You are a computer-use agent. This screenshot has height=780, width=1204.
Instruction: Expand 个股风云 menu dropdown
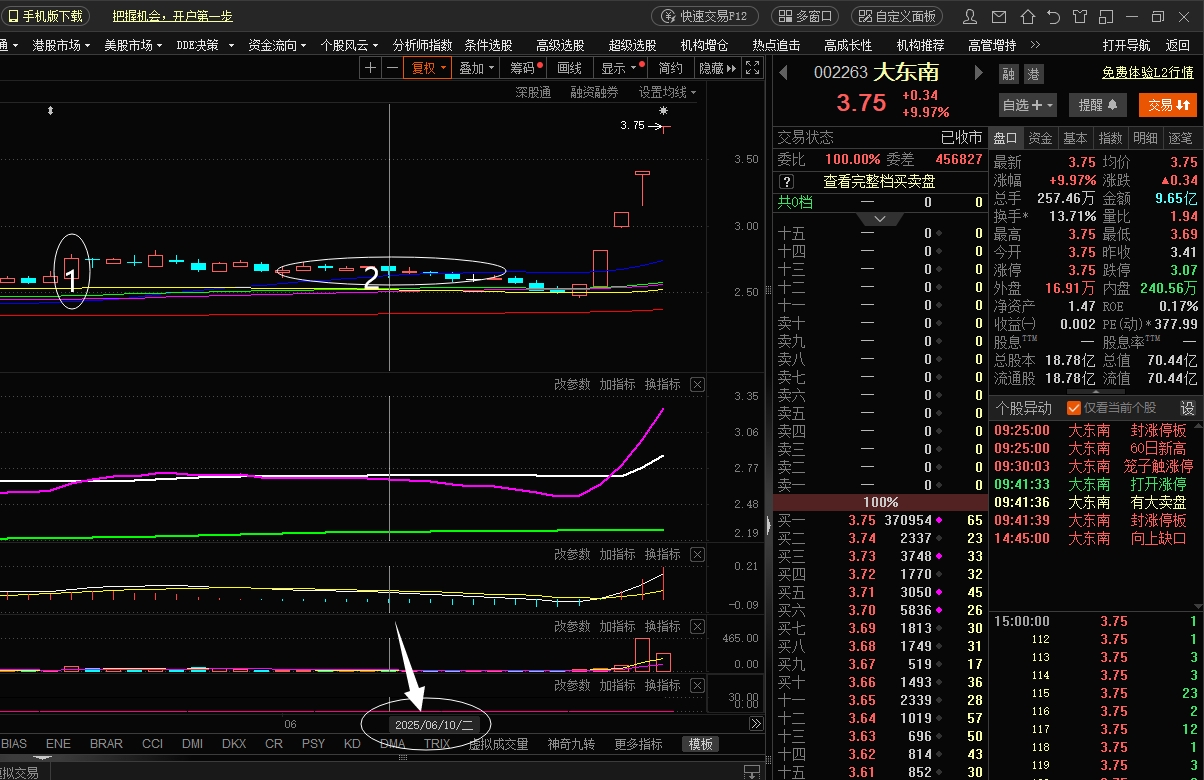350,45
